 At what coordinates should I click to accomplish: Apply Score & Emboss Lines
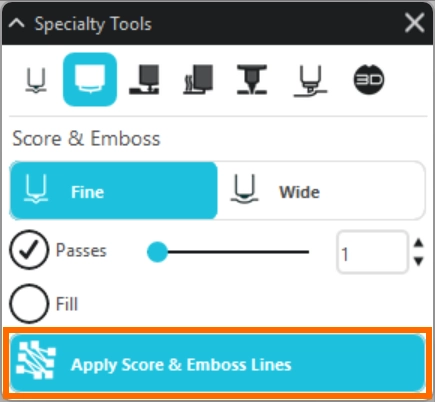point(217,363)
